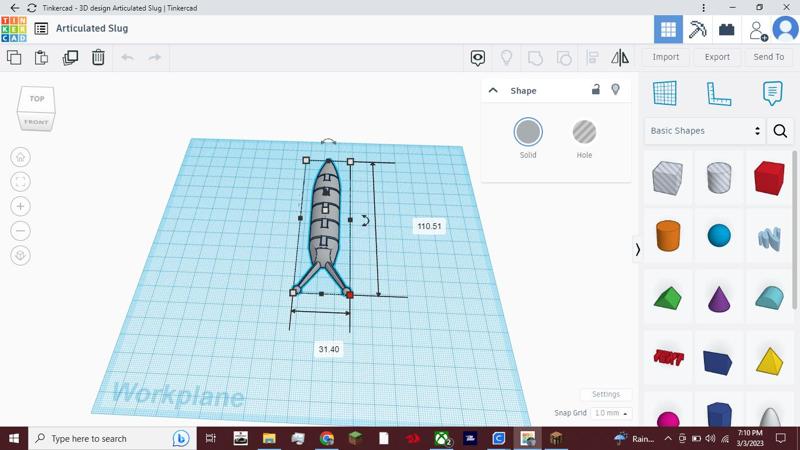Toggle orthographic perspective view button
The width and height of the screenshot is (800, 450).
[20, 256]
